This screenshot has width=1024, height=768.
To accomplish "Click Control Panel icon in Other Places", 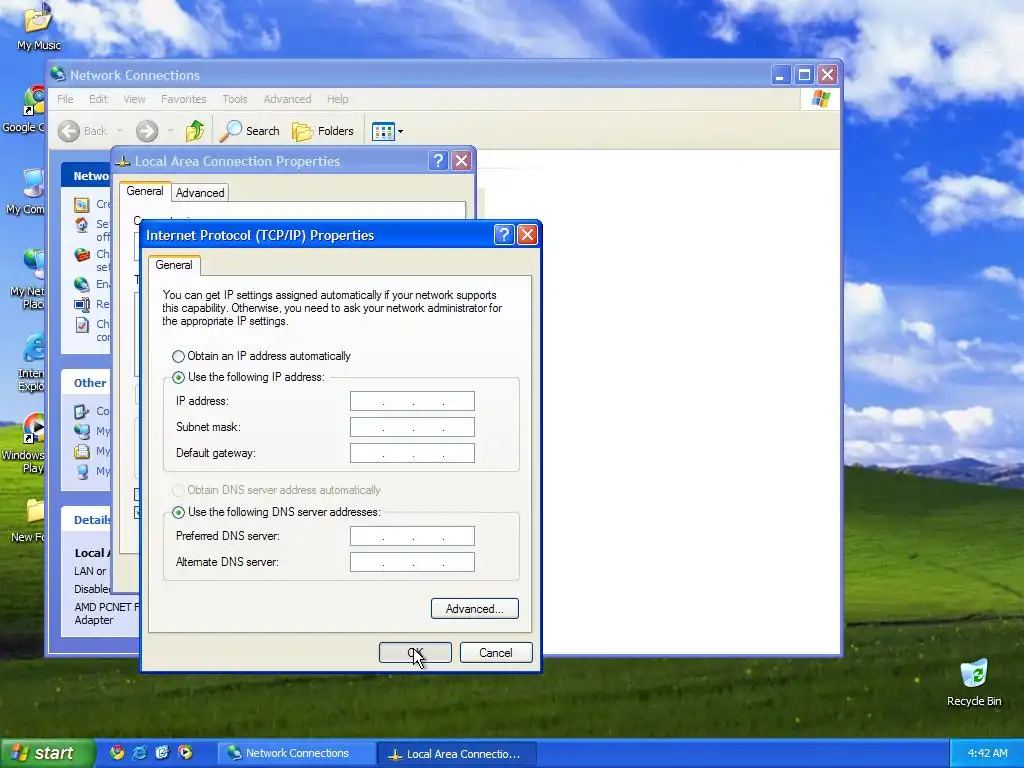I will click(82, 411).
